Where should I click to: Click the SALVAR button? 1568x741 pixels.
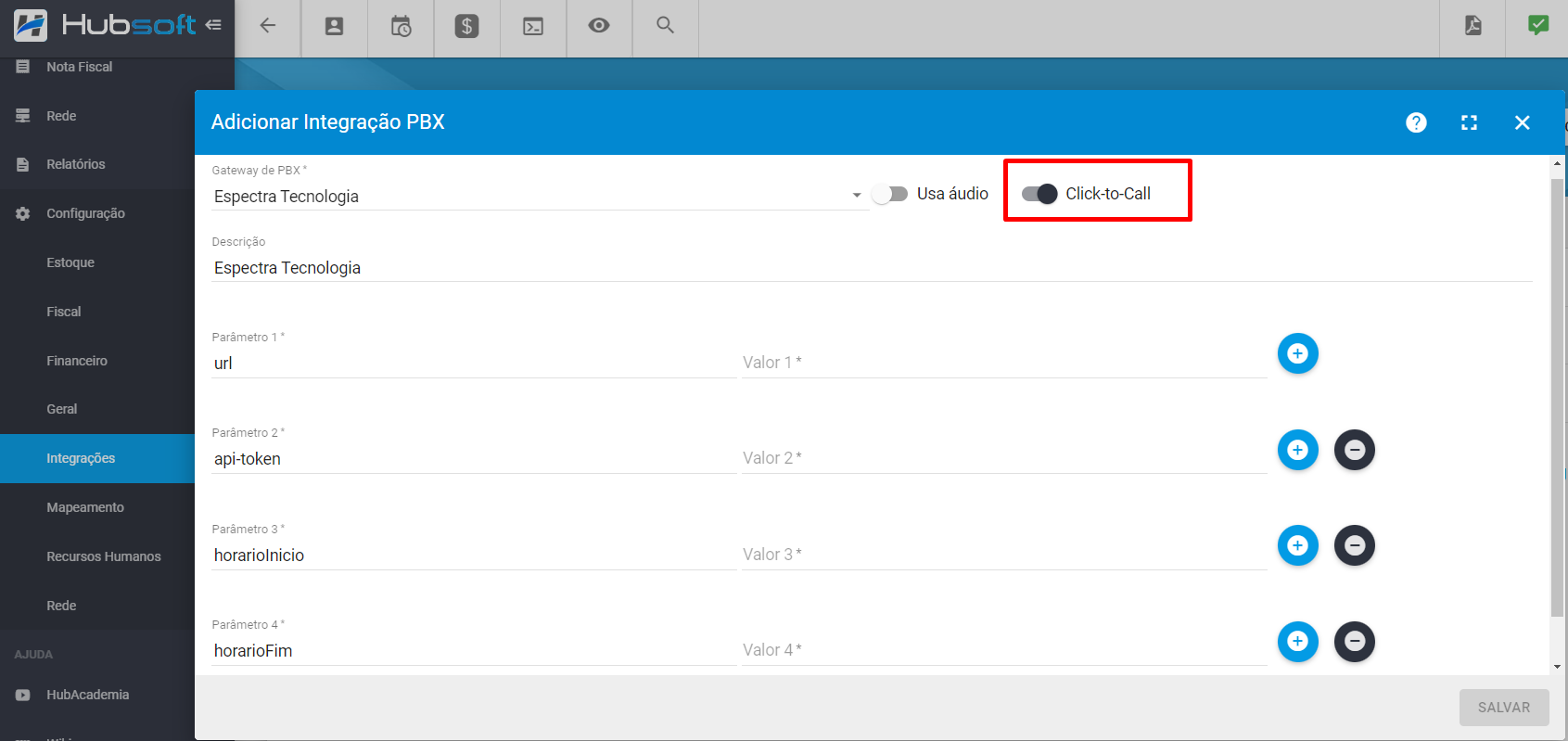point(1504,708)
